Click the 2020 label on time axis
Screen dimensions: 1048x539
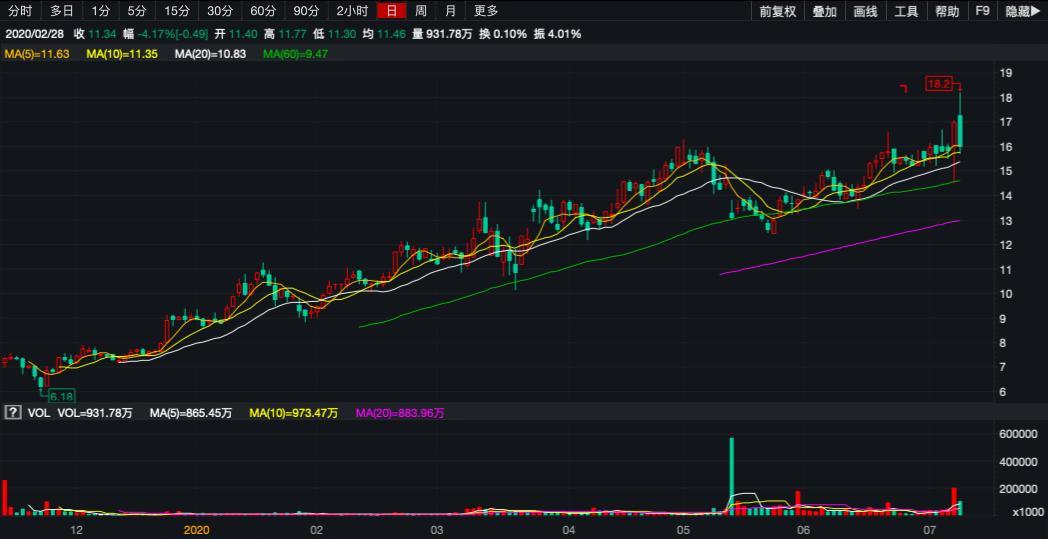pyautogui.click(x=196, y=530)
